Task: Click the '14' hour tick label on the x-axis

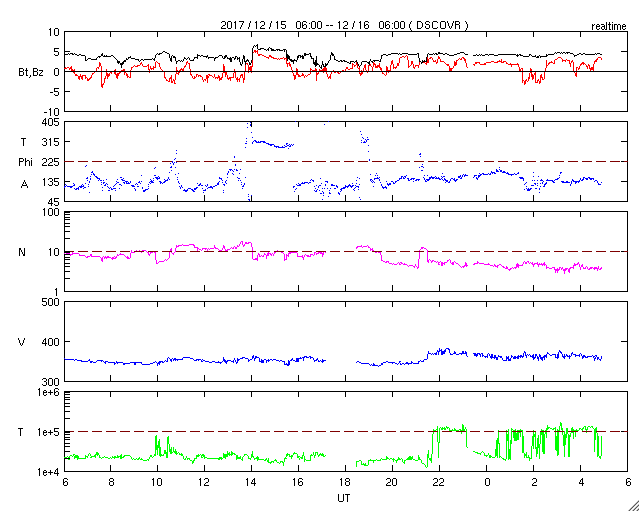Action: click(251, 483)
